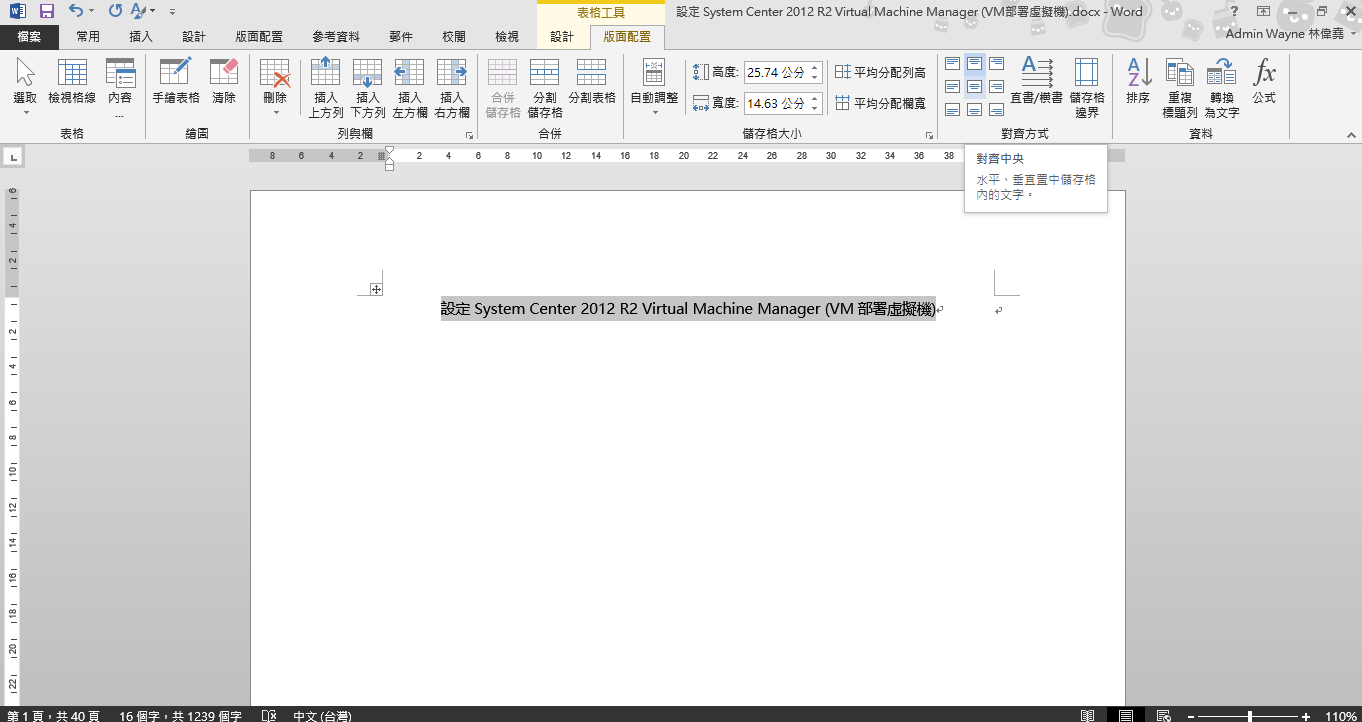Increase row height with the up spinner

coord(815,68)
